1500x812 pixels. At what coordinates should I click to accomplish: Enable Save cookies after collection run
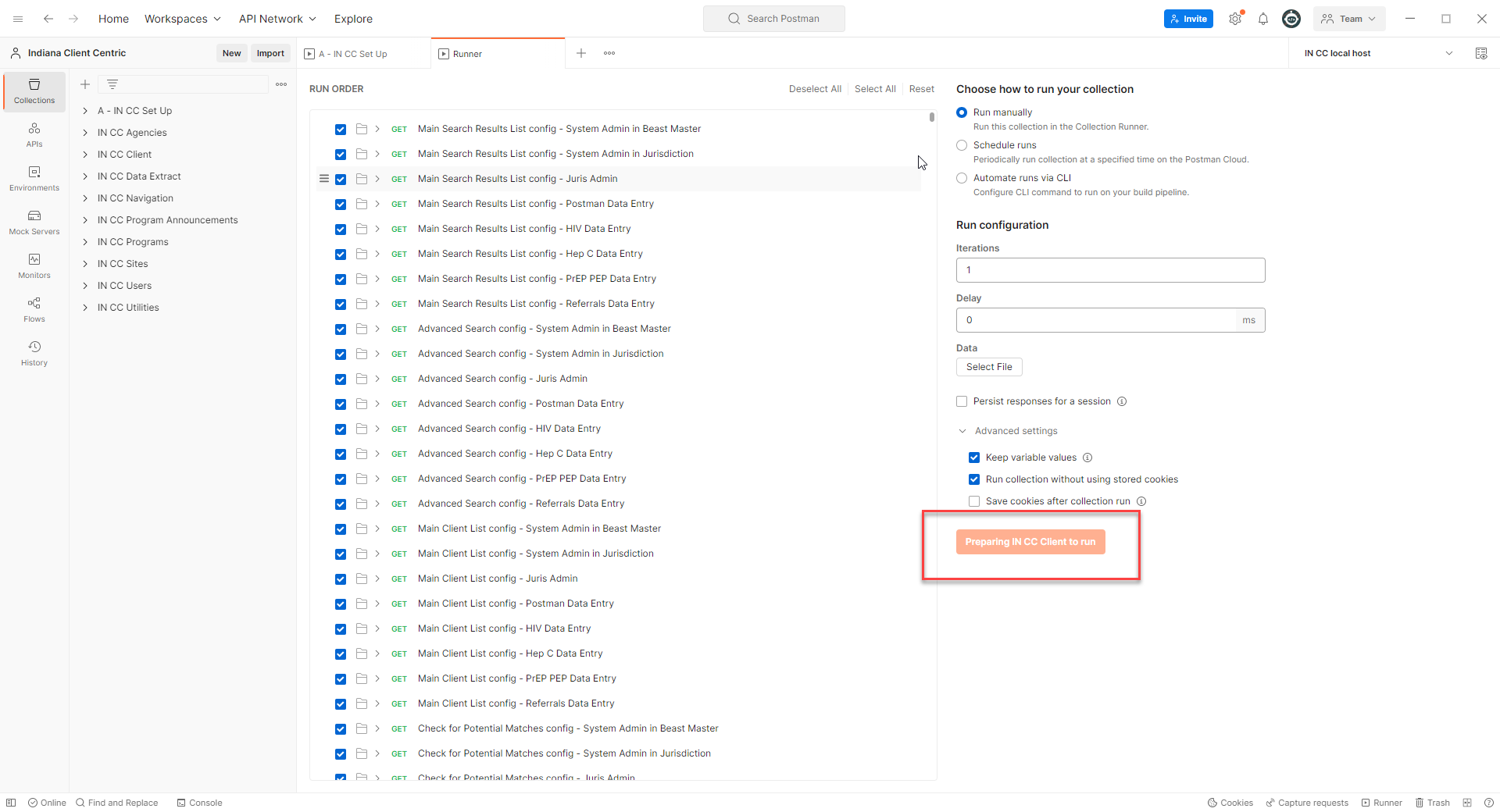[973, 500]
